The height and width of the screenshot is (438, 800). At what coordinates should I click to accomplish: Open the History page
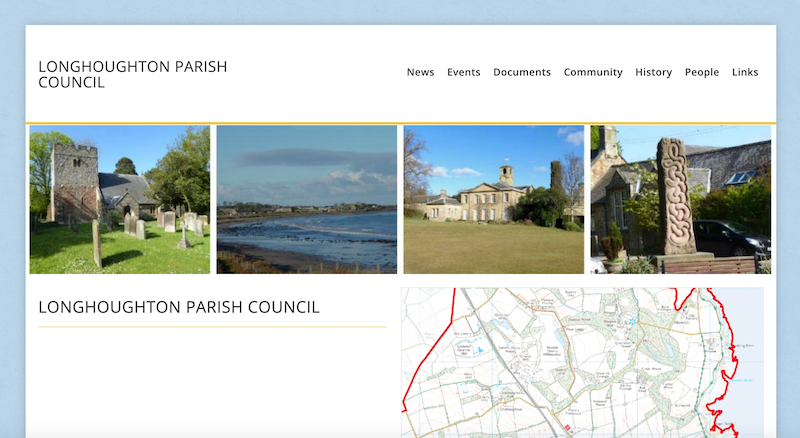(653, 72)
